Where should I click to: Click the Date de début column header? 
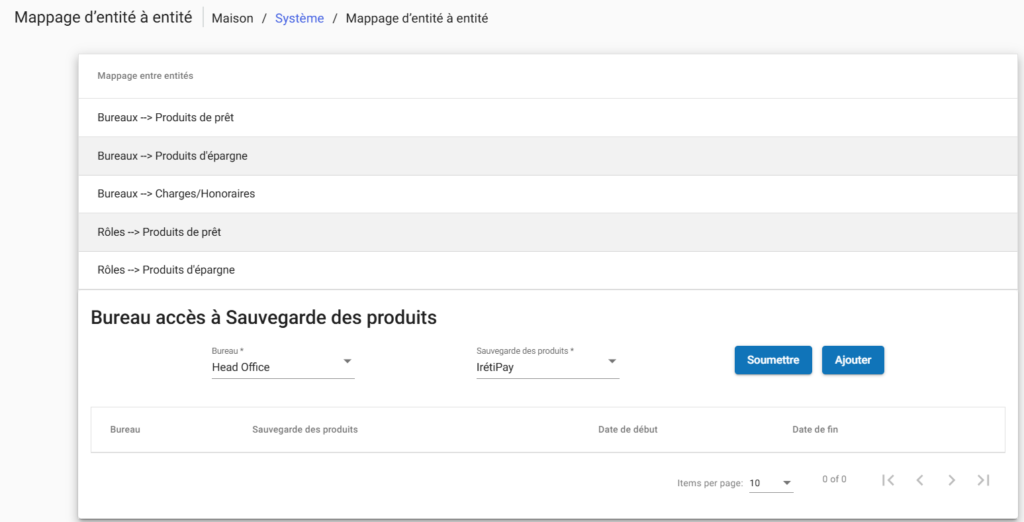click(628, 430)
